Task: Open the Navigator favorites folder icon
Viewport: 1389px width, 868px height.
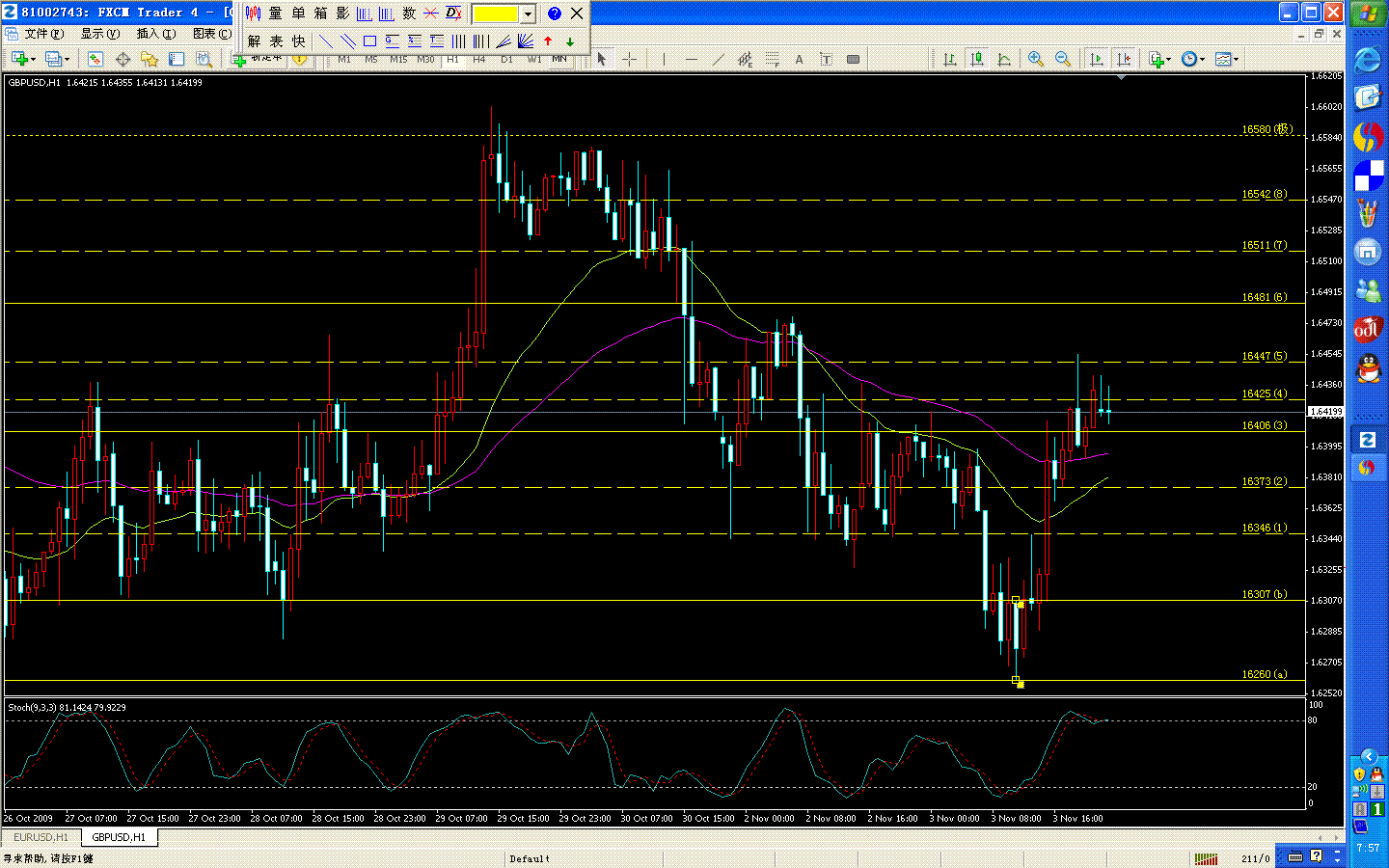Action: point(150,59)
